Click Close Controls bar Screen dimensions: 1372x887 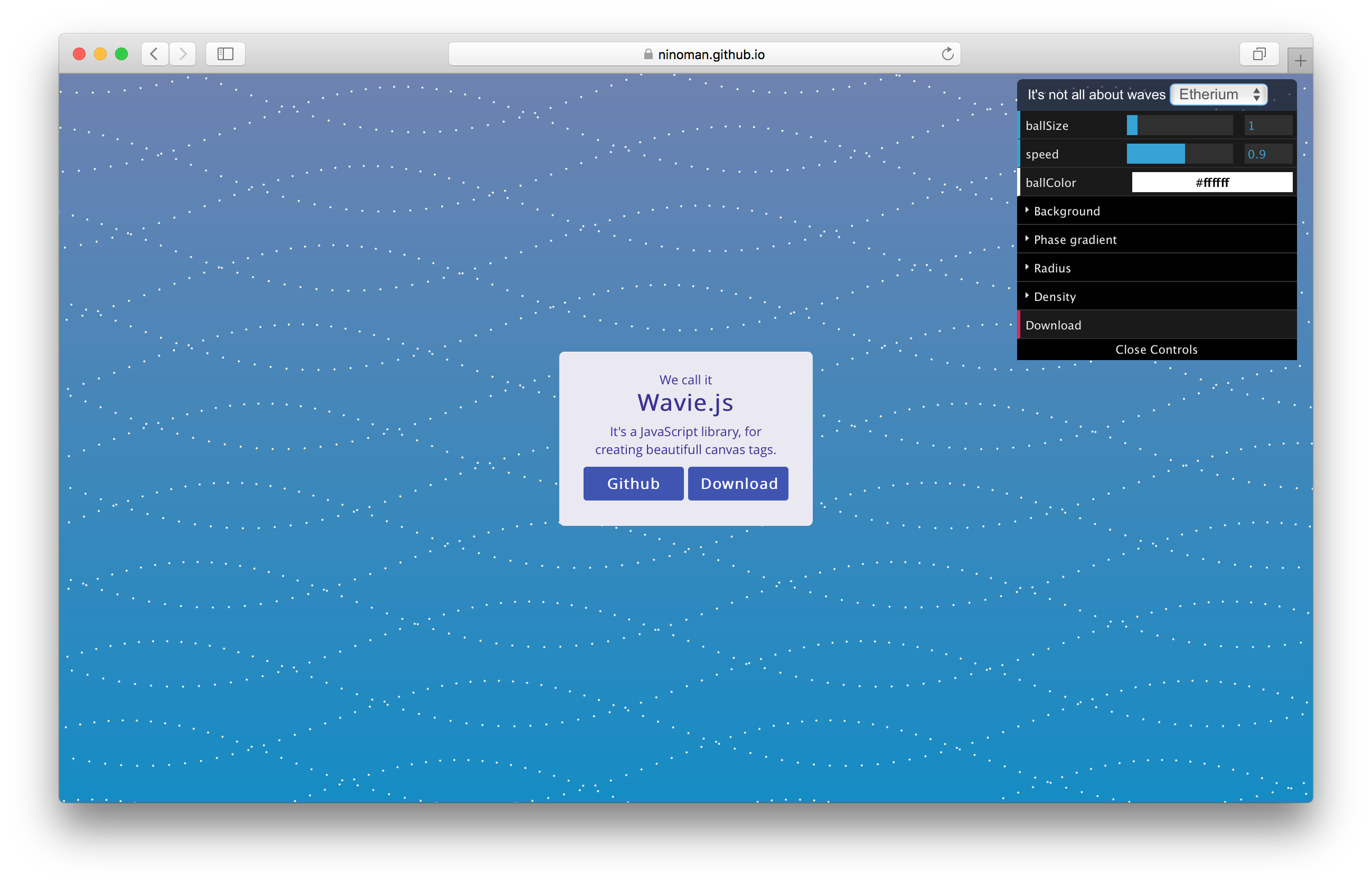(1156, 350)
